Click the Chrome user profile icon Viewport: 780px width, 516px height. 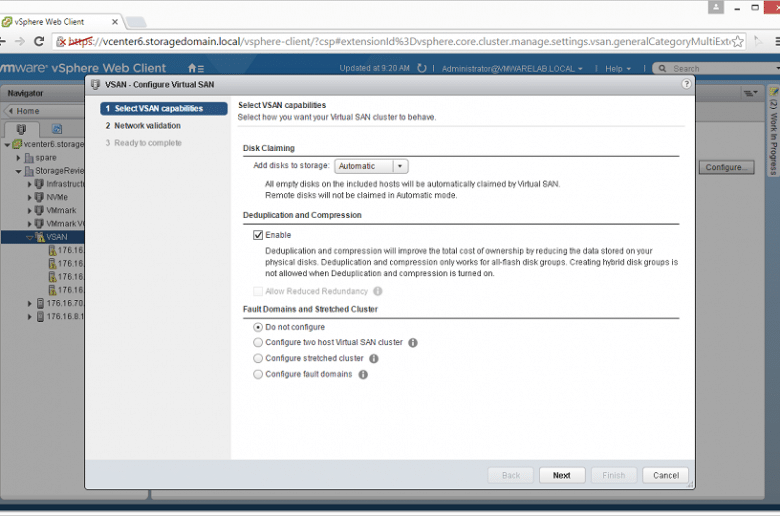(716, 7)
